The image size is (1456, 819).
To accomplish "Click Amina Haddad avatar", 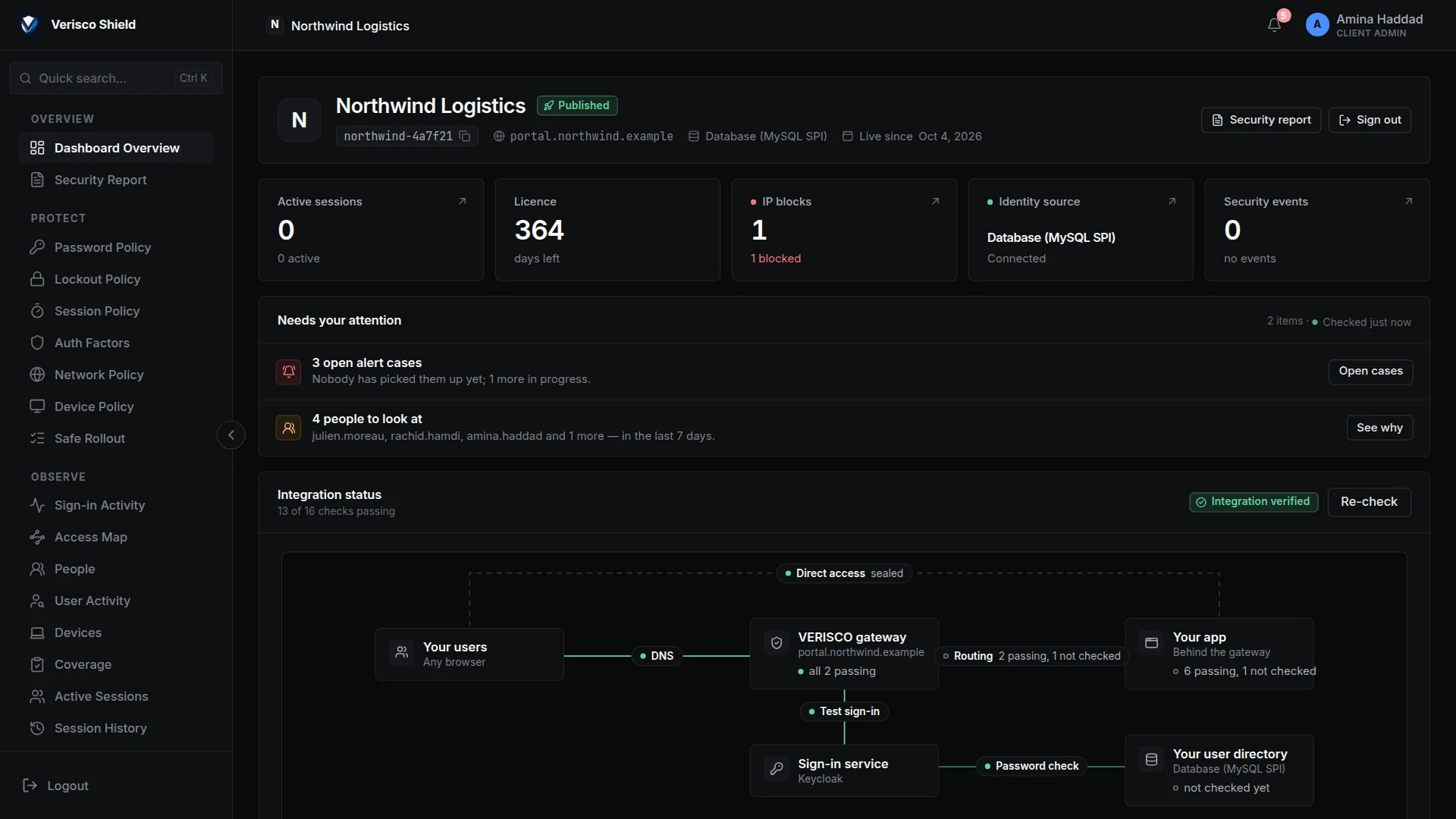I will pos(1317,25).
